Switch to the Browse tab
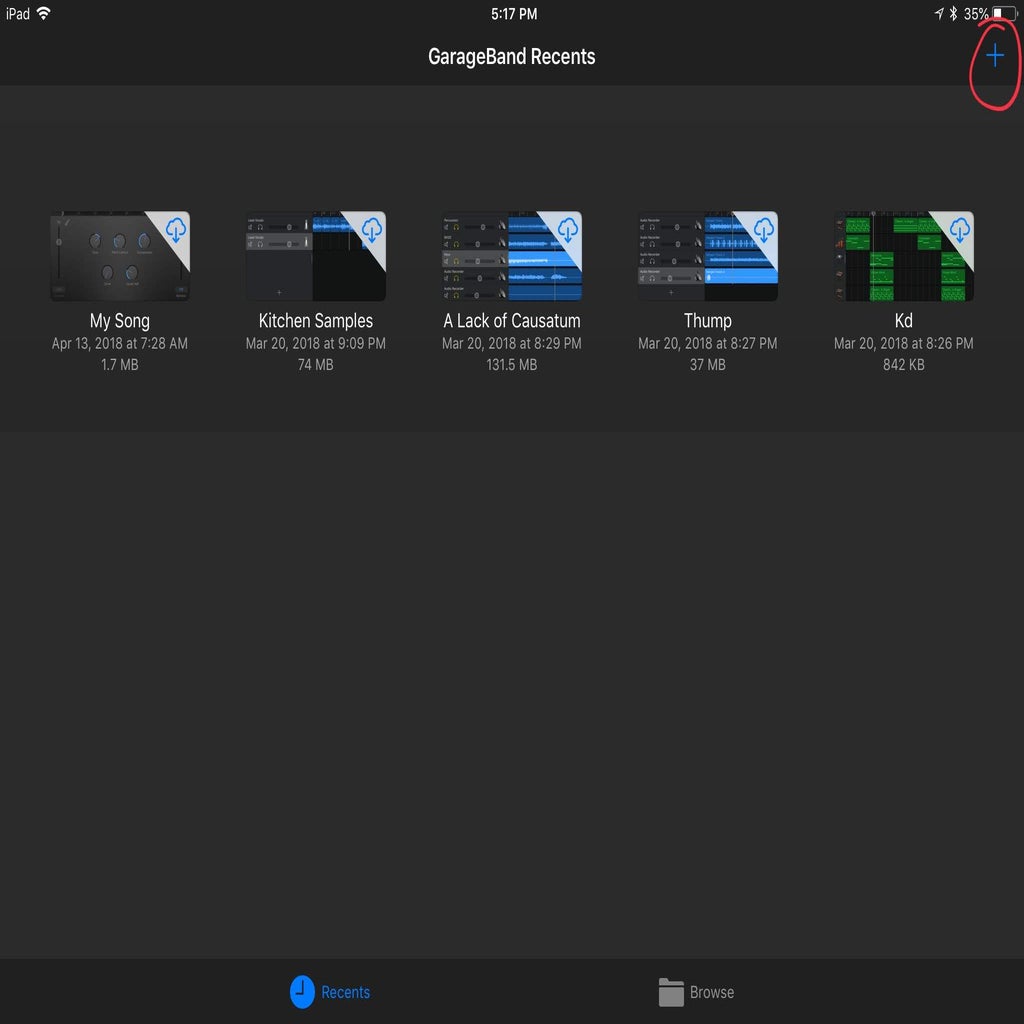This screenshot has width=1024, height=1024. pos(696,991)
